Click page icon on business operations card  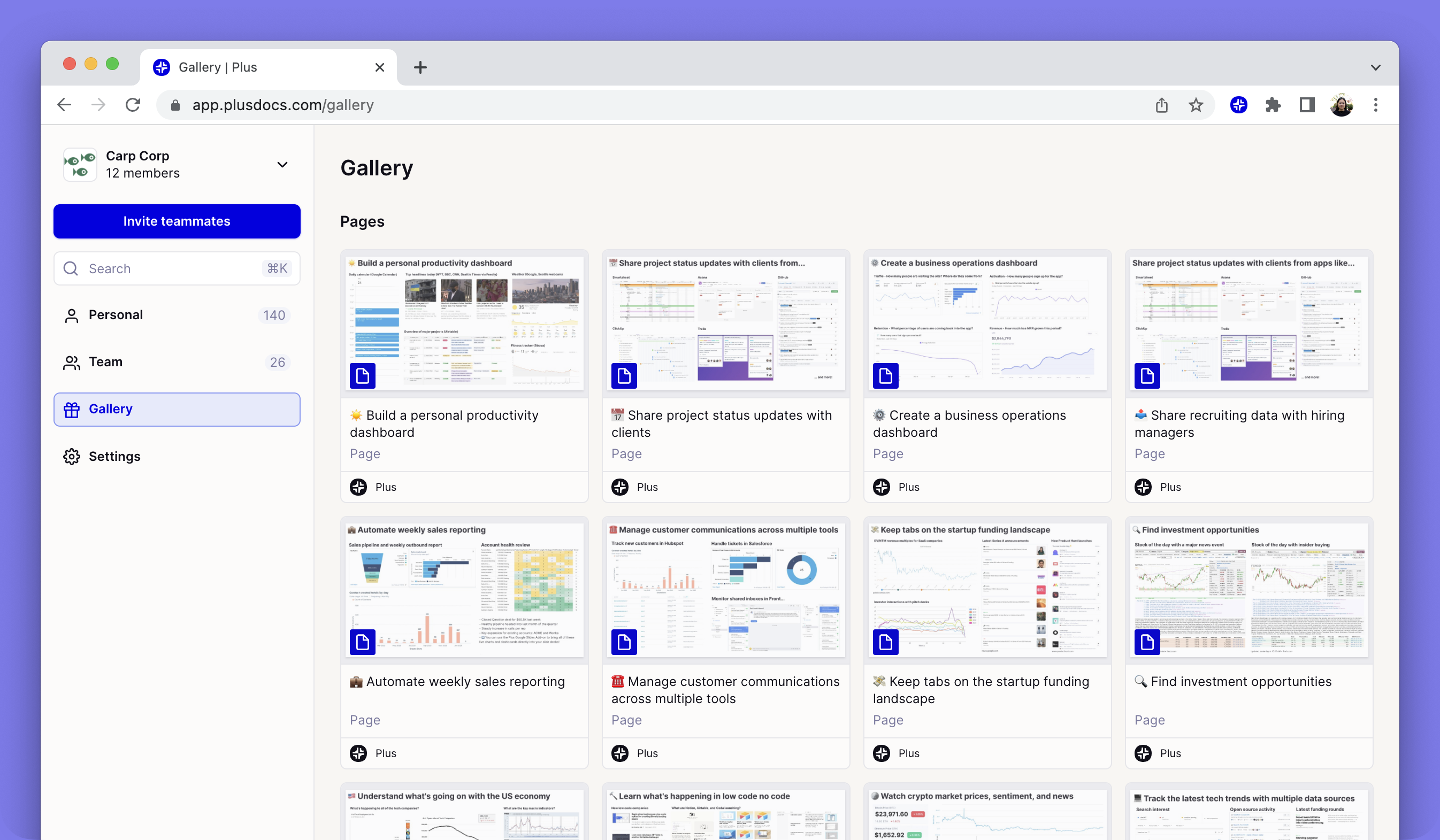(886, 376)
